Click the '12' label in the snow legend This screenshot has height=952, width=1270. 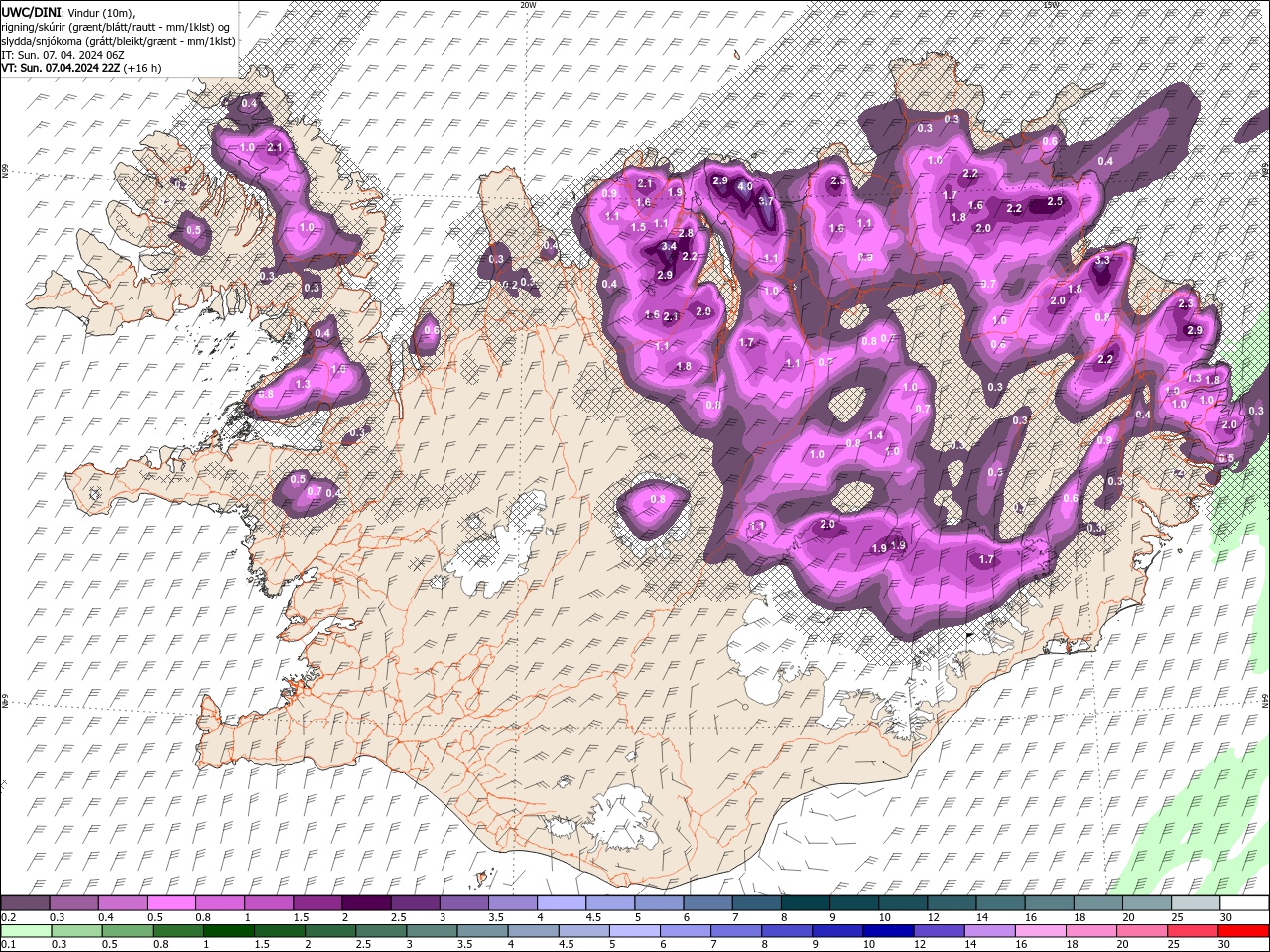coord(933,917)
